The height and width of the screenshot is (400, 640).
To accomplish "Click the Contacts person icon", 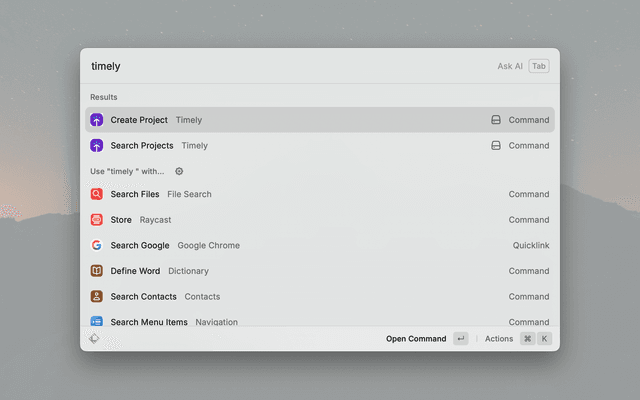I will [97, 297].
